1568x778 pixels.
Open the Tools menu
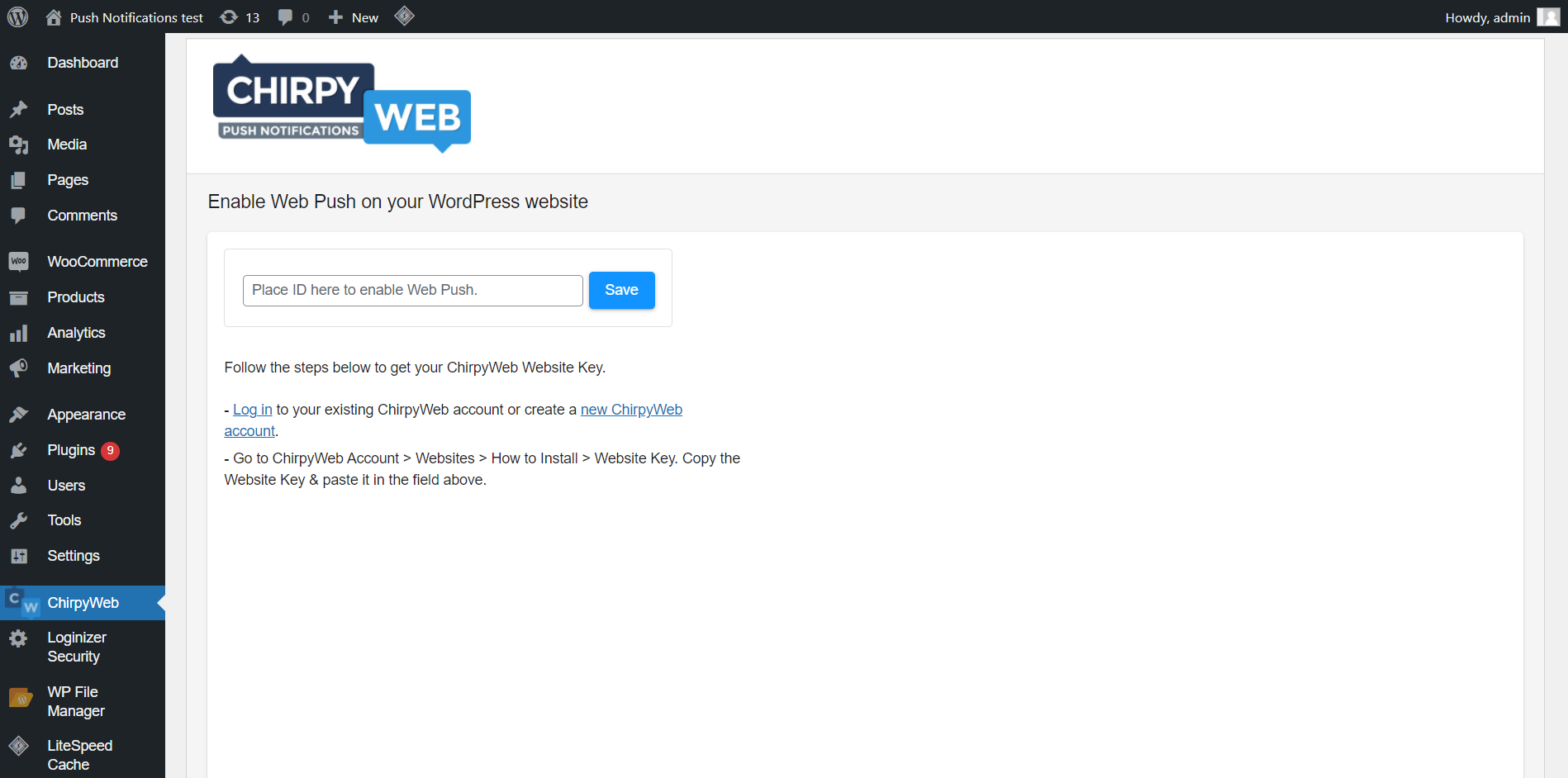click(x=64, y=520)
